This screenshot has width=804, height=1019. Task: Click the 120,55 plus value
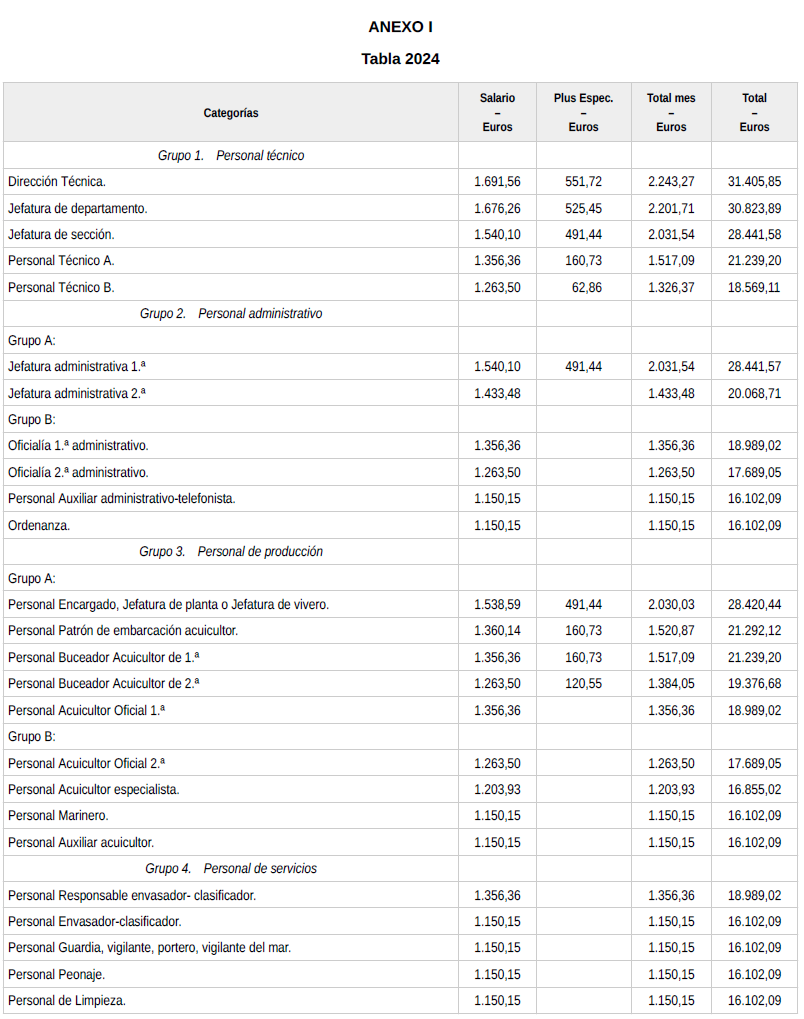coord(583,684)
